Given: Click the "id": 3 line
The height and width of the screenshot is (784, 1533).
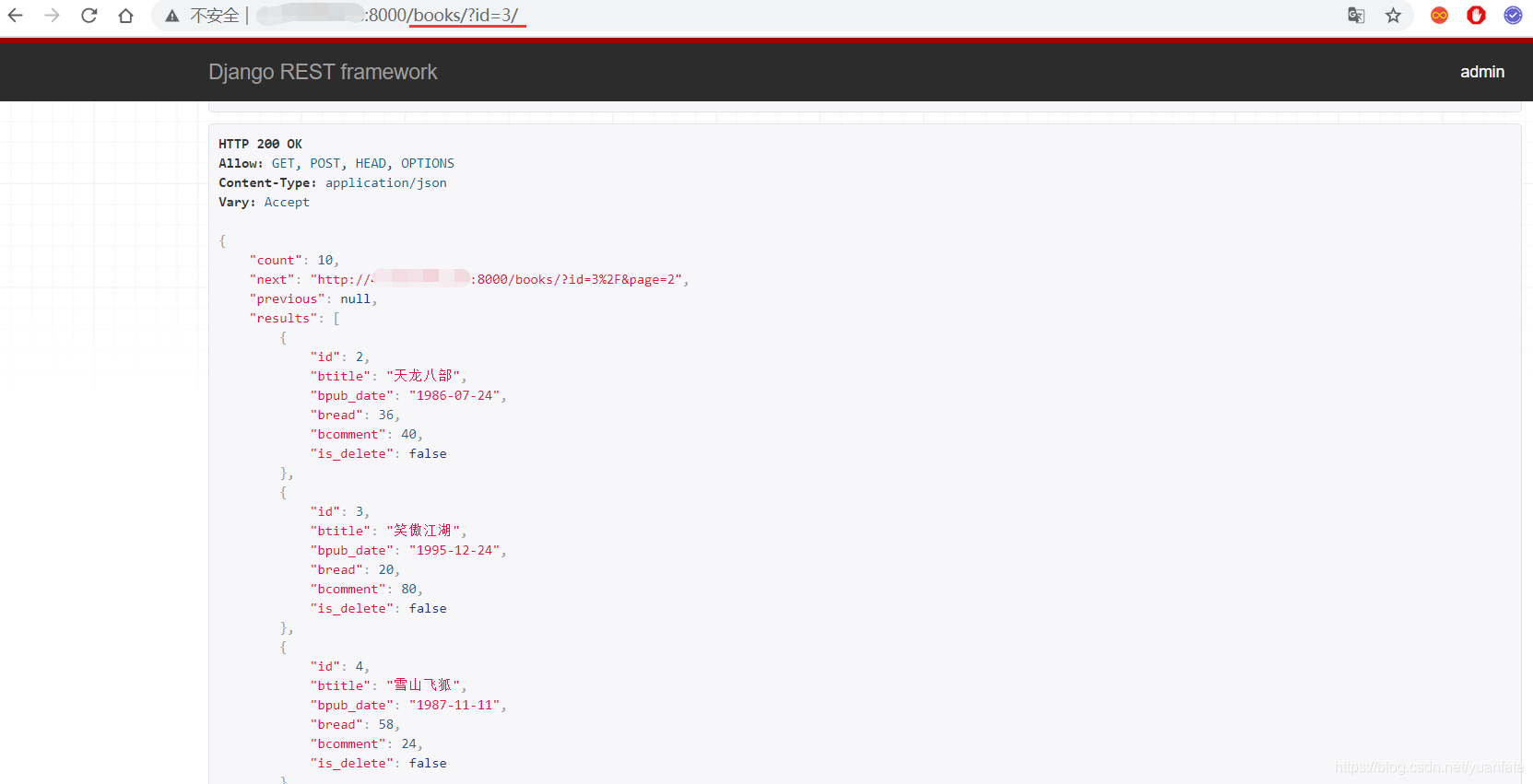Looking at the screenshot, I should (339, 511).
